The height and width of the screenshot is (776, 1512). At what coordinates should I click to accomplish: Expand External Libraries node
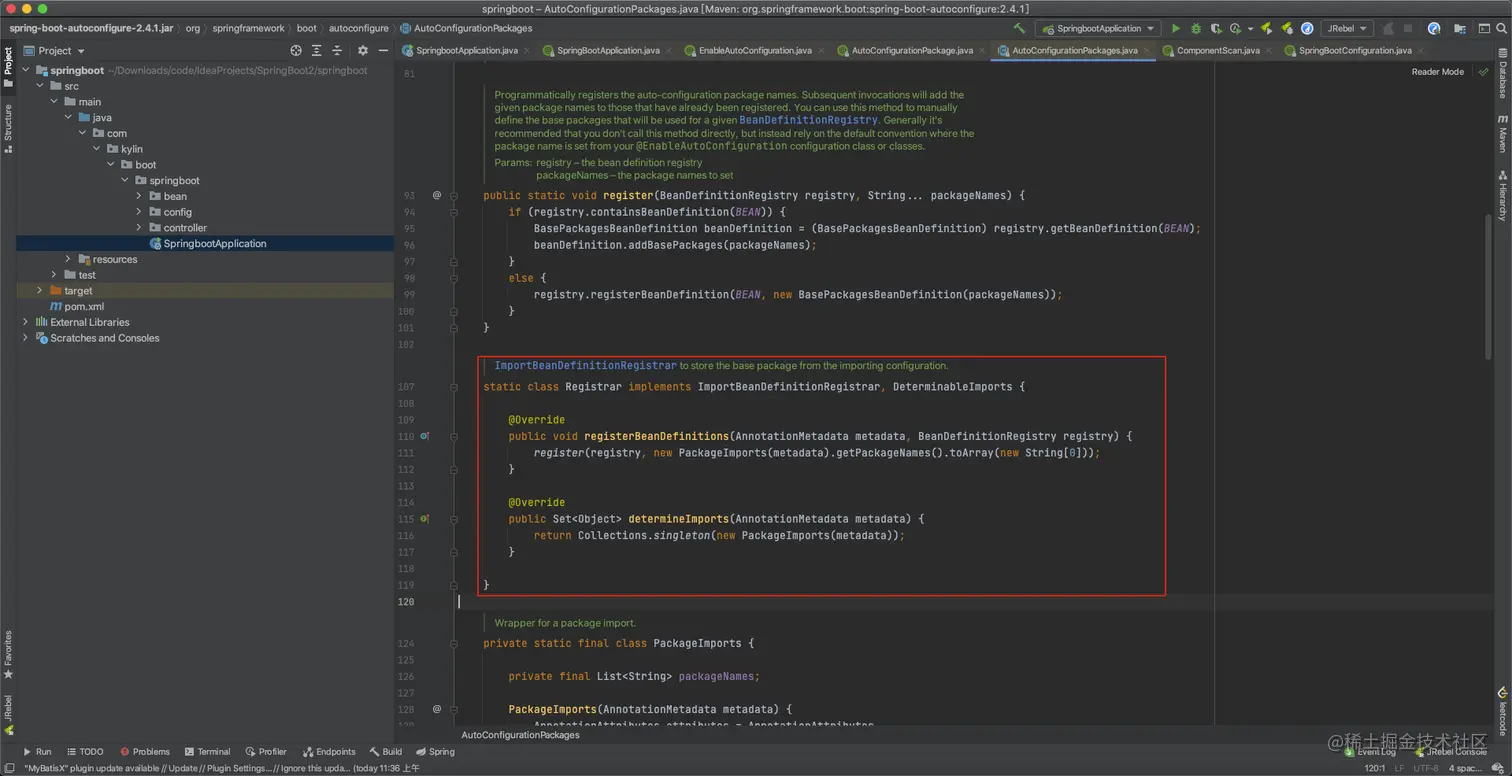(25, 322)
